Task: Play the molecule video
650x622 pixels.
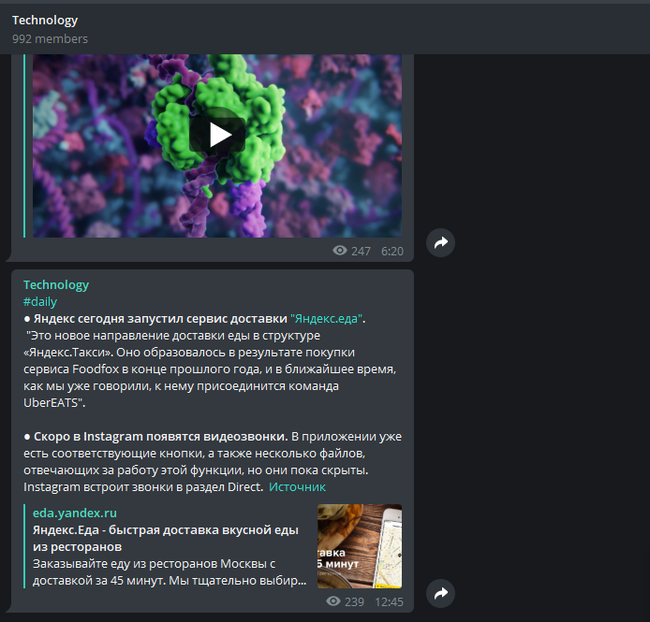Action: tap(217, 135)
